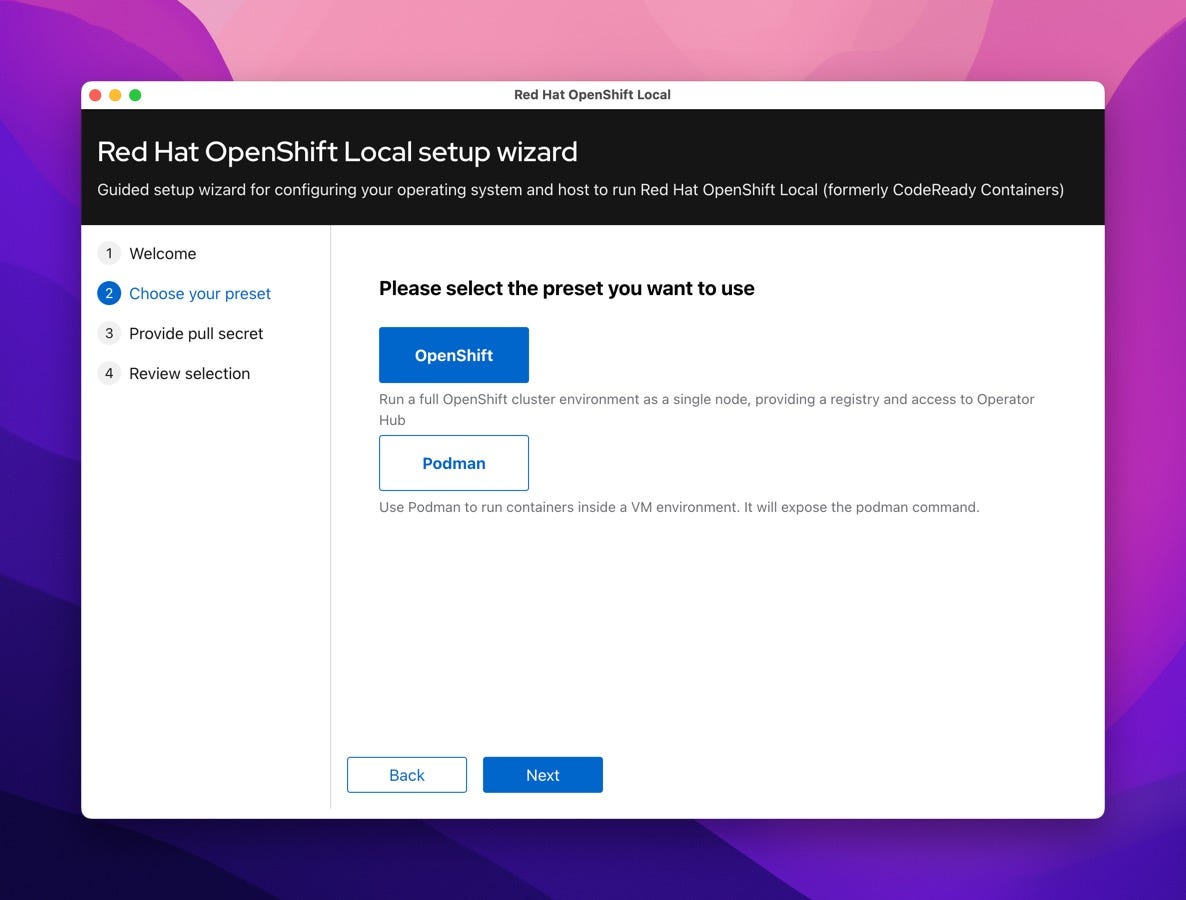Choose the Podman preset button

[454, 463]
